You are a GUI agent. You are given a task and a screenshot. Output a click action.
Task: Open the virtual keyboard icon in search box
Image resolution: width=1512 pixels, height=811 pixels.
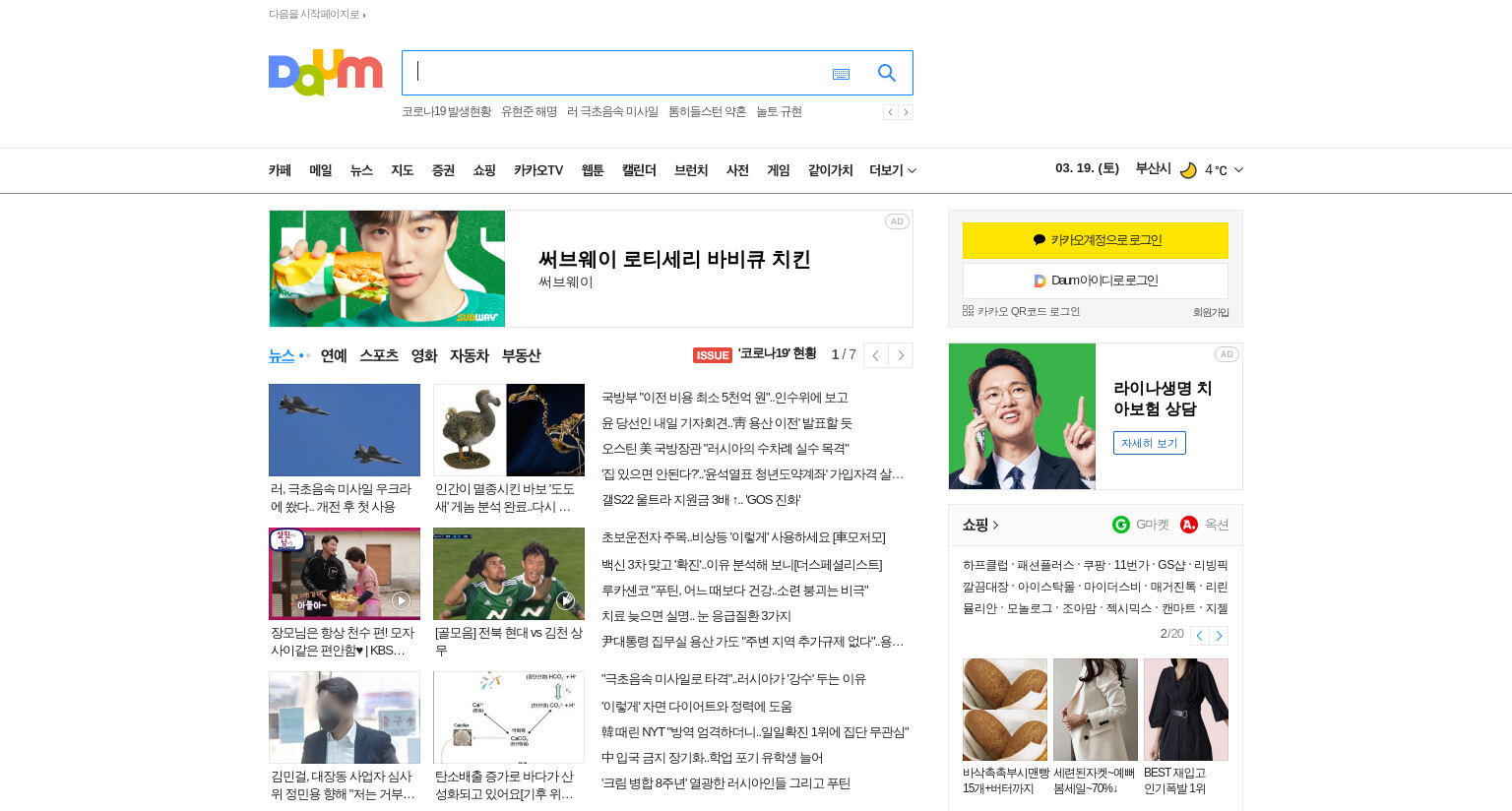point(841,74)
